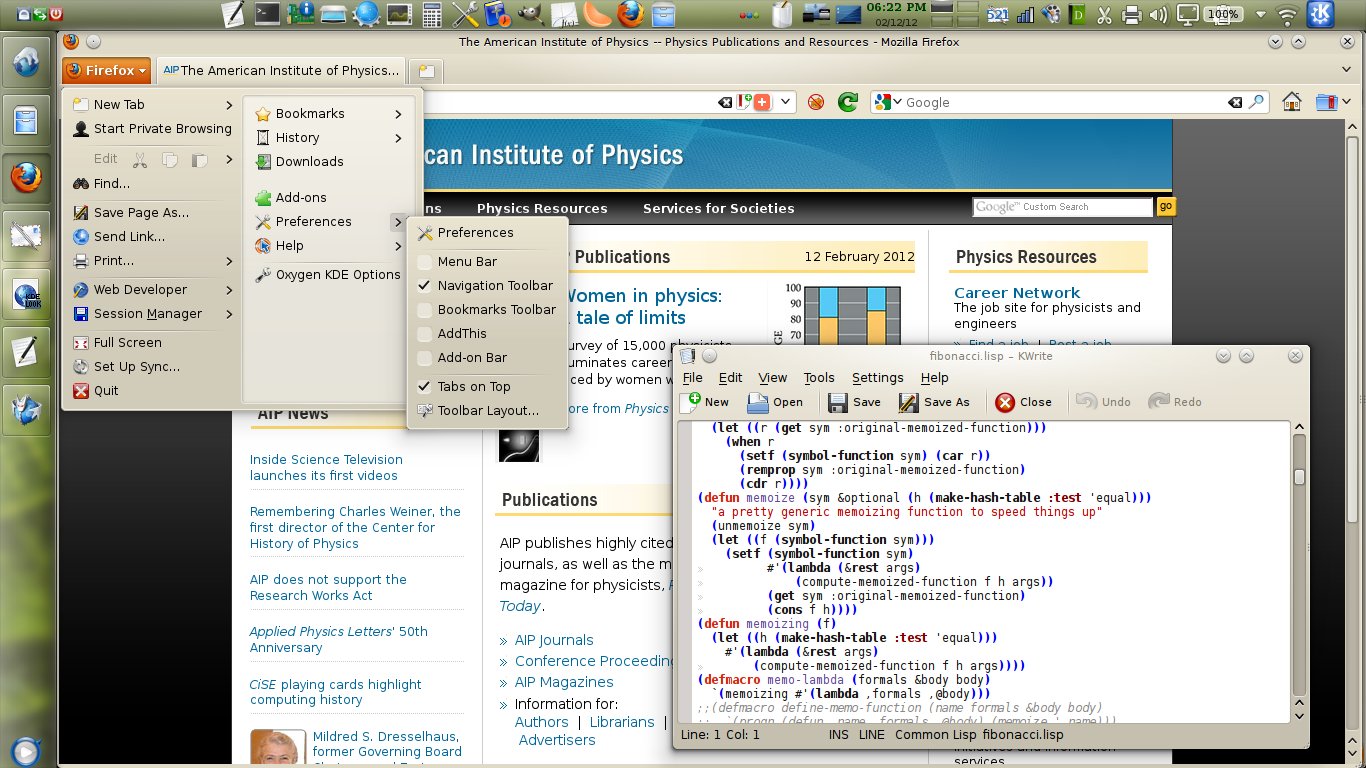Open the terminal icon in top panel
The image size is (1366, 768).
(267, 14)
